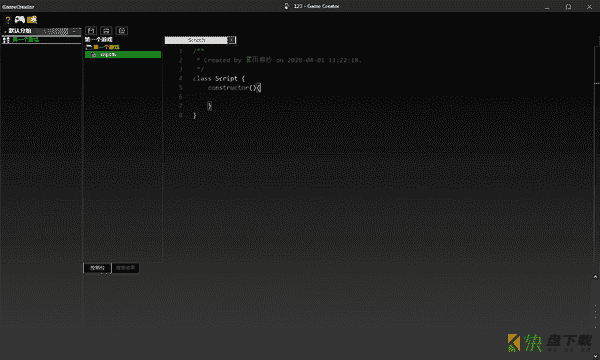600x360 pixels.
Task: Click the 'class Script {' code line
Action: [x=218, y=78]
